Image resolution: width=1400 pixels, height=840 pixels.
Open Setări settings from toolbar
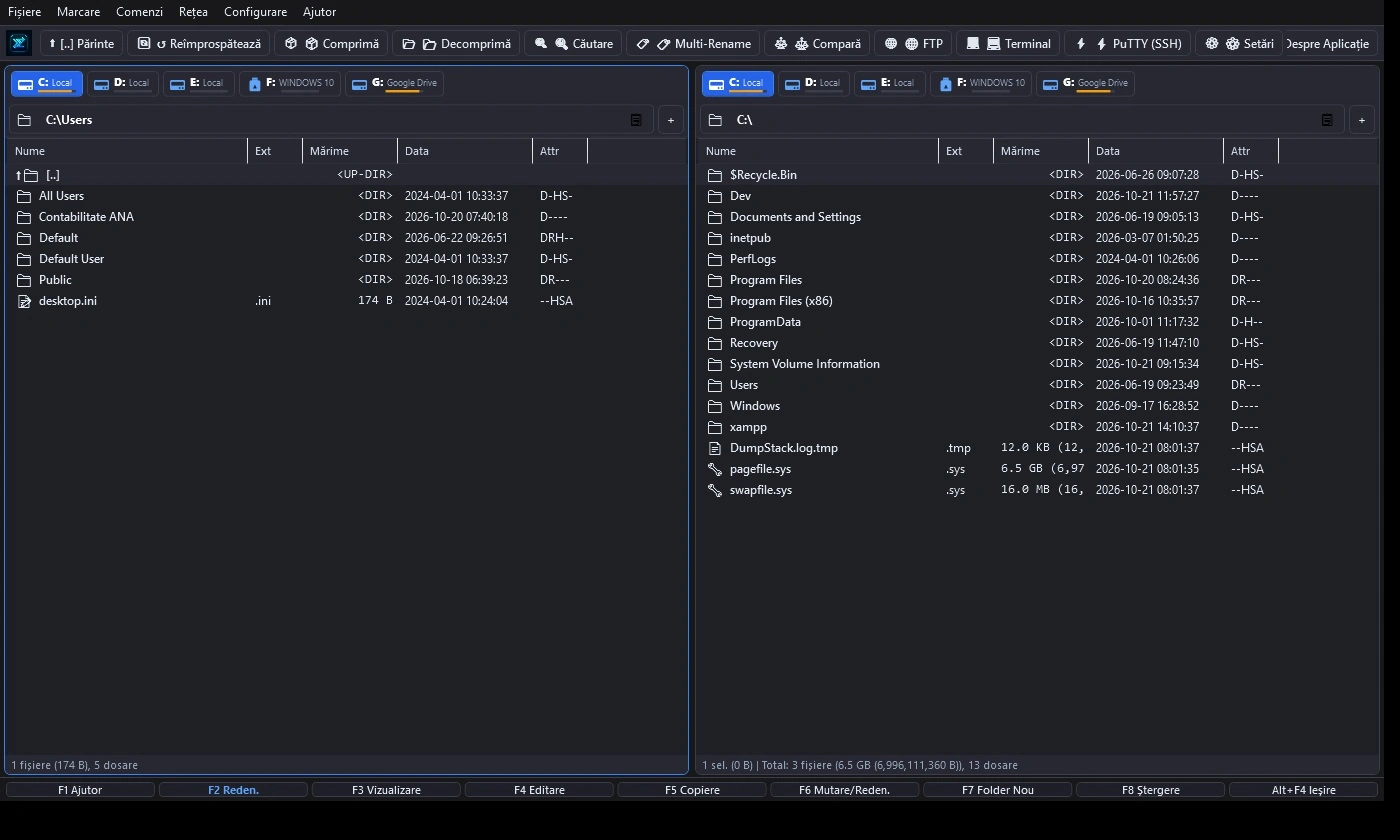1239,43
